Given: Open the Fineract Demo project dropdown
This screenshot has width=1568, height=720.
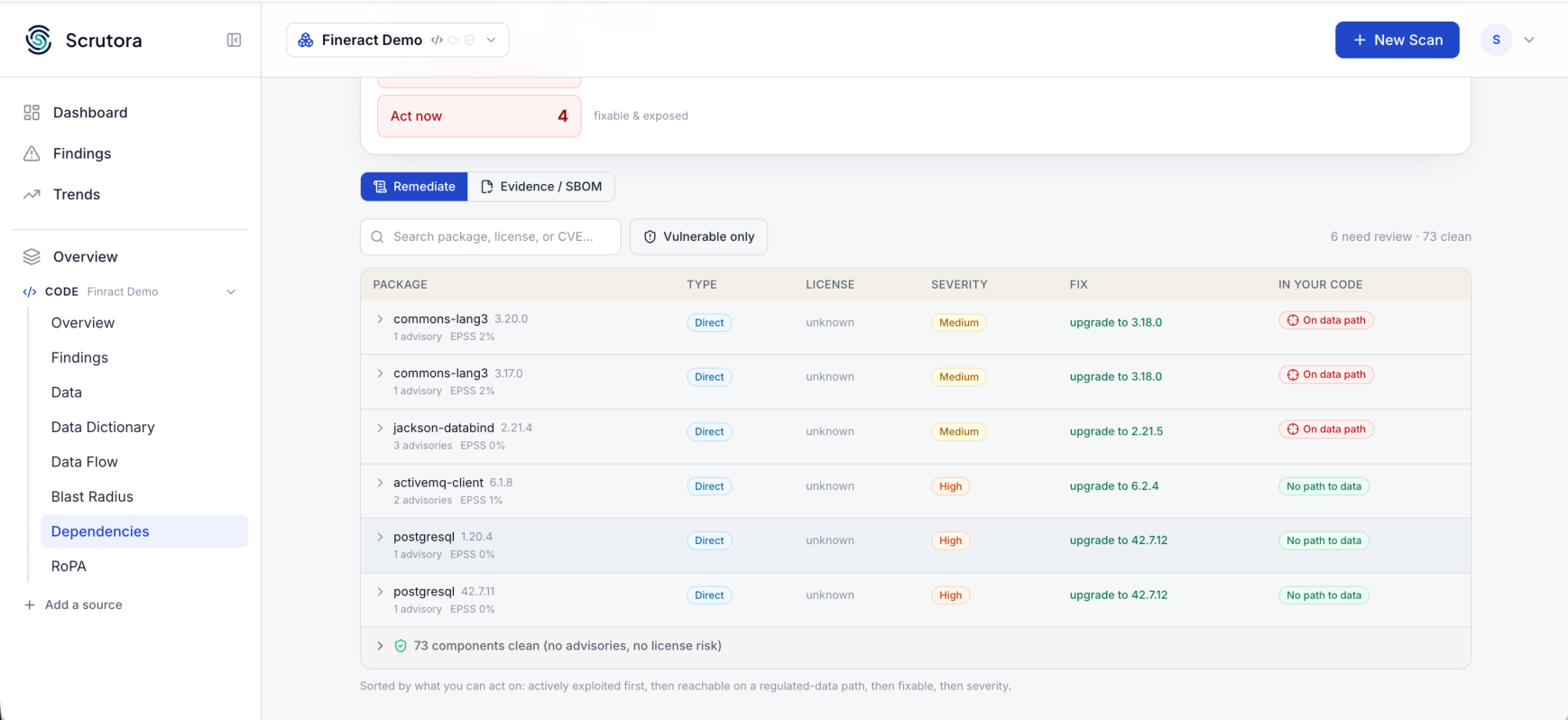Looking at the screenshot, I should 398,40.
